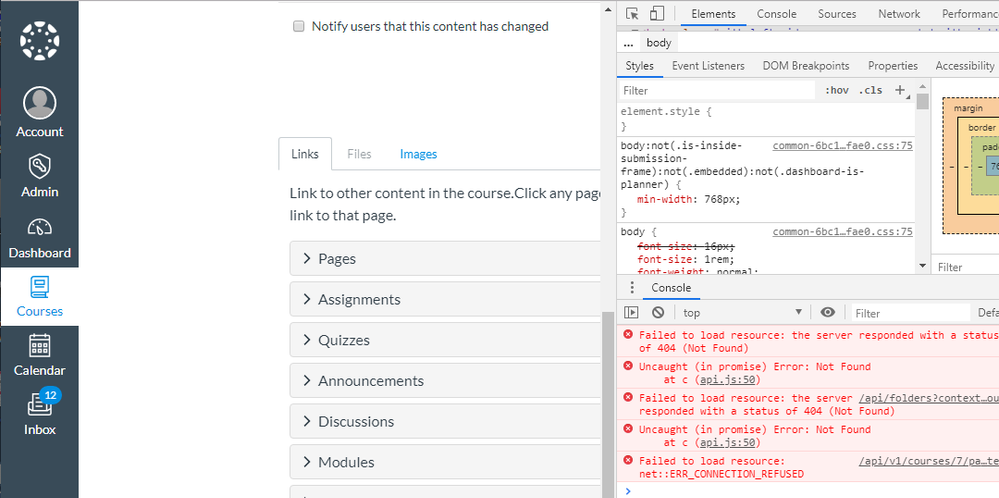Open Calendar from the sidebar
This screenshot has height=498, width=999.
pyautogui.click(x=39, y=355)
